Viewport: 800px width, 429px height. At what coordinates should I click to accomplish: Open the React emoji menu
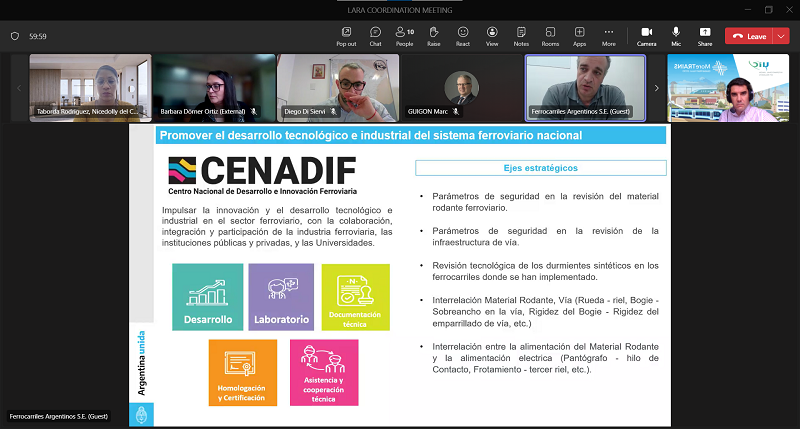[463, 36]
